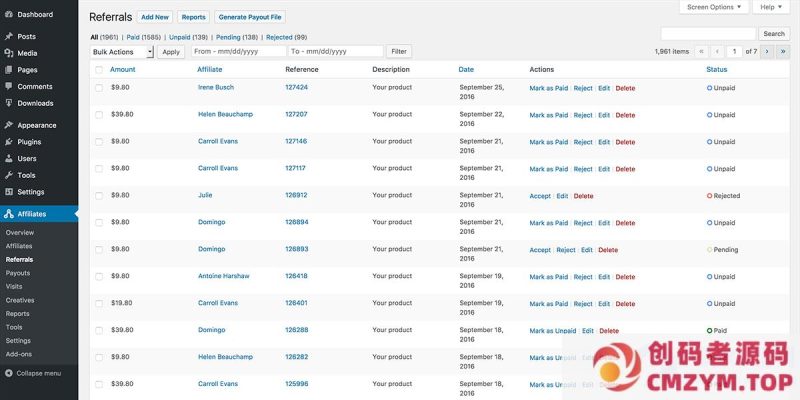The width and height of the screenshot is (800, 400).
Task: Open Plugins via its plug icon
Action: pos(8,142)
